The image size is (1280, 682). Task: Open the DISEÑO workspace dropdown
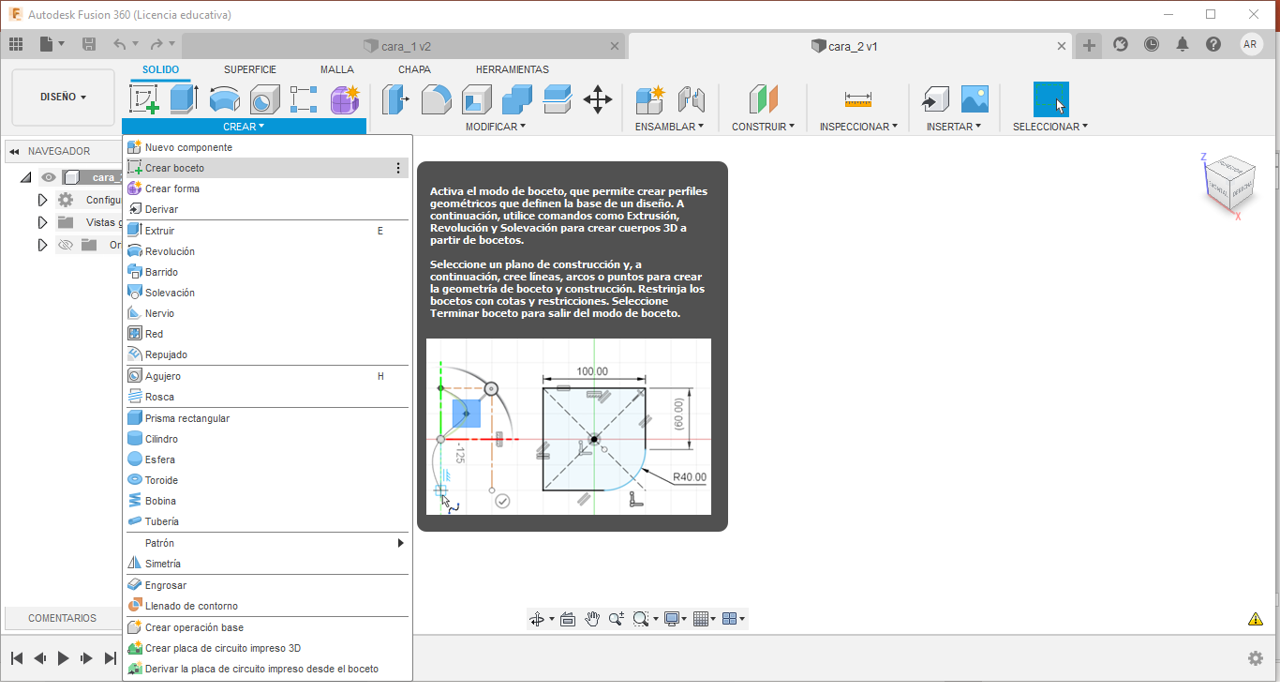pos(63,97)
